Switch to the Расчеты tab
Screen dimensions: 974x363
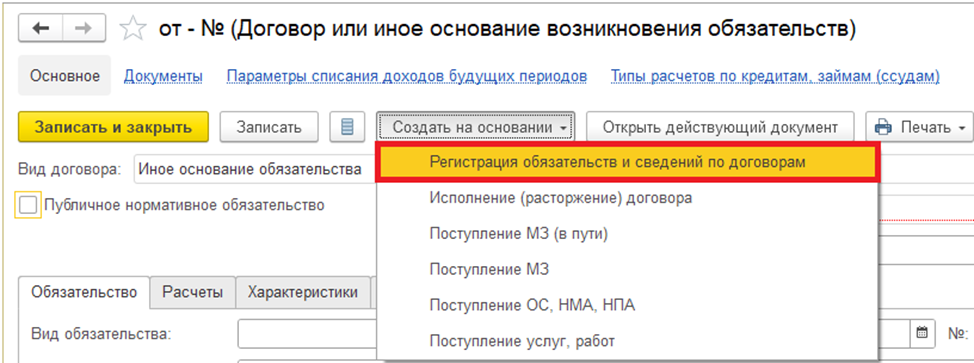point(193,292)
